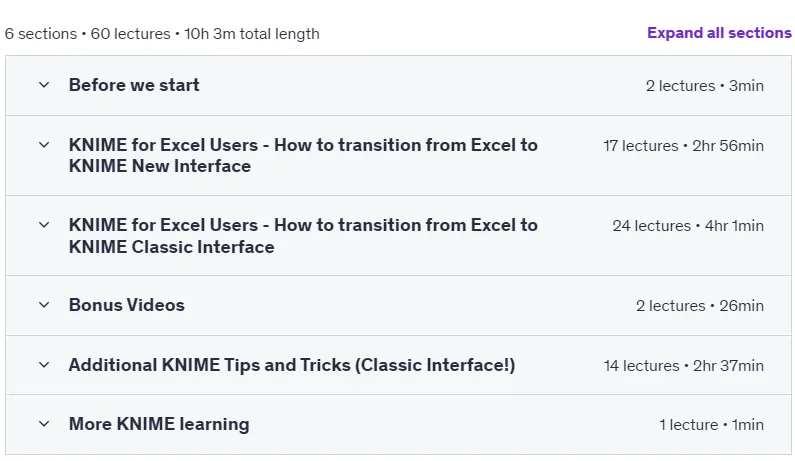The image size is (795, 461).
Task: Click the 2 lectures • 26min label
Action: click(x=700, y=306)
